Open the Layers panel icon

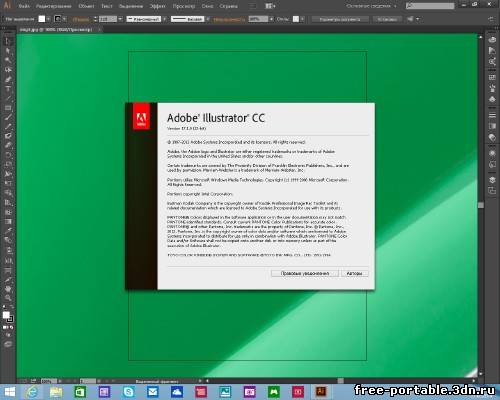coord(492,180)
